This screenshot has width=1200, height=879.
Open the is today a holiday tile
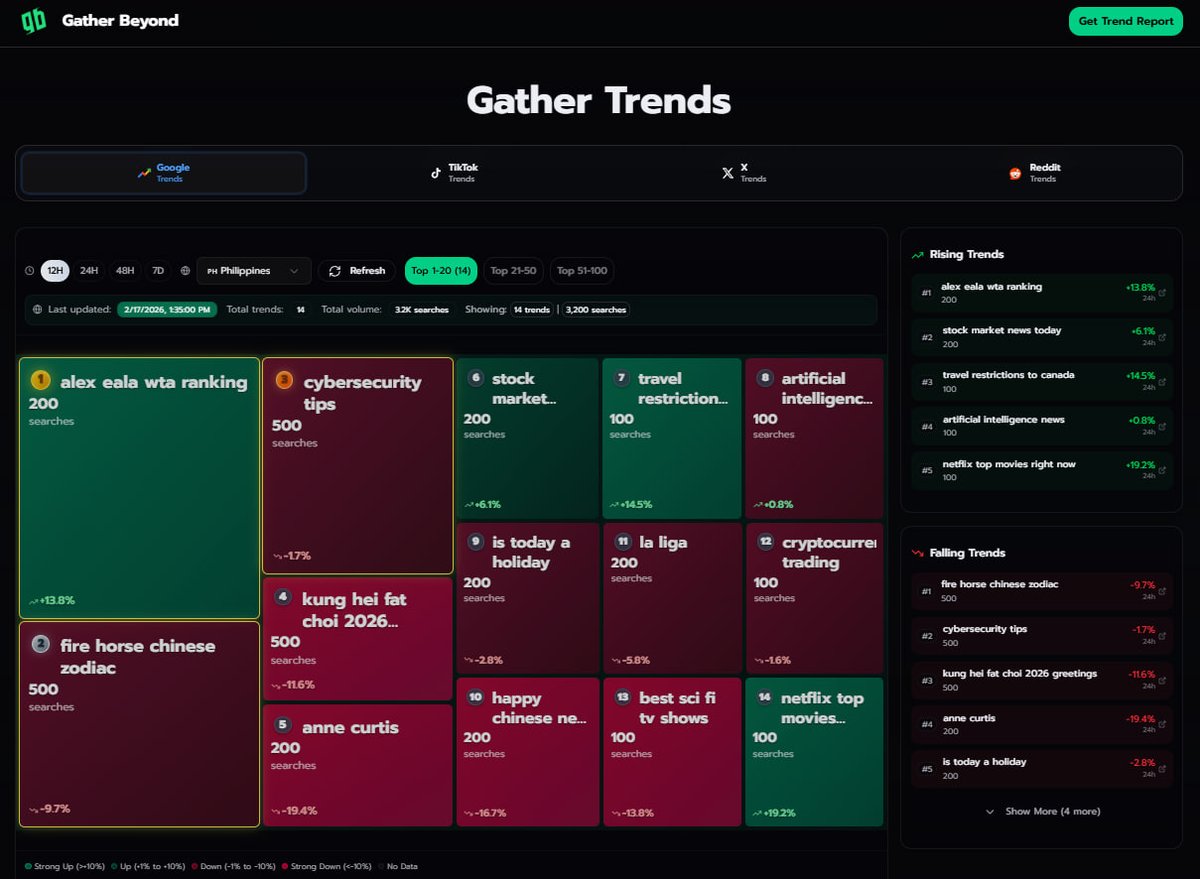click(528, 598)
